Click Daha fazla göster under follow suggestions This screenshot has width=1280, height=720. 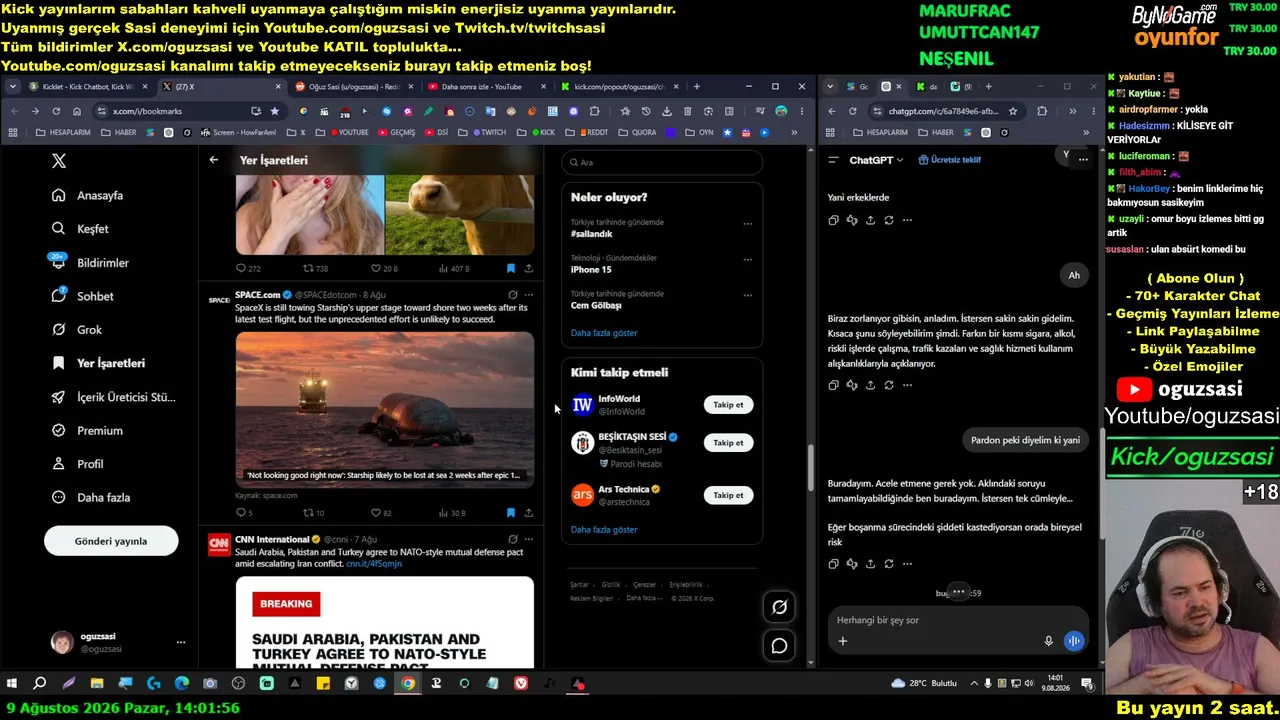click(604, 530)
